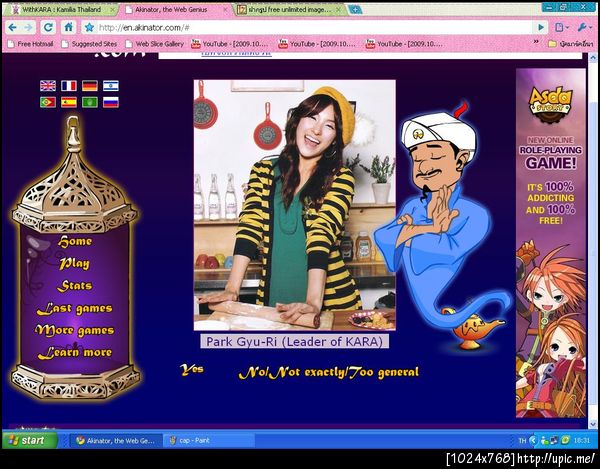600x469 pixels.
Task: Open the Asda Story game advertisement
Action: (x=551, y=243)
